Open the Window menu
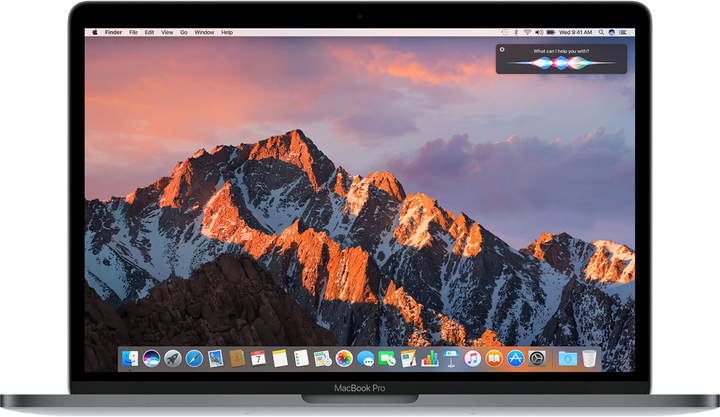The image size is (720, 417). point(204,32)
